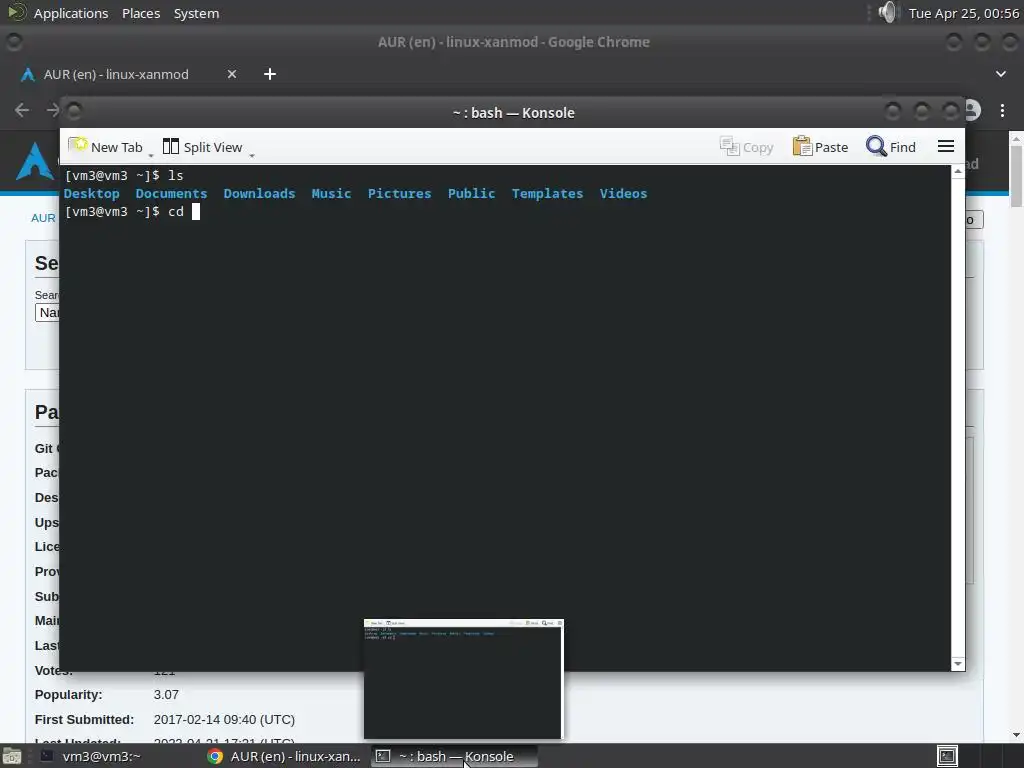Image resolution: width=1024 pixels, height=768 pixels.
Task: Open Find in Konsole
Action: pos(891,147)
